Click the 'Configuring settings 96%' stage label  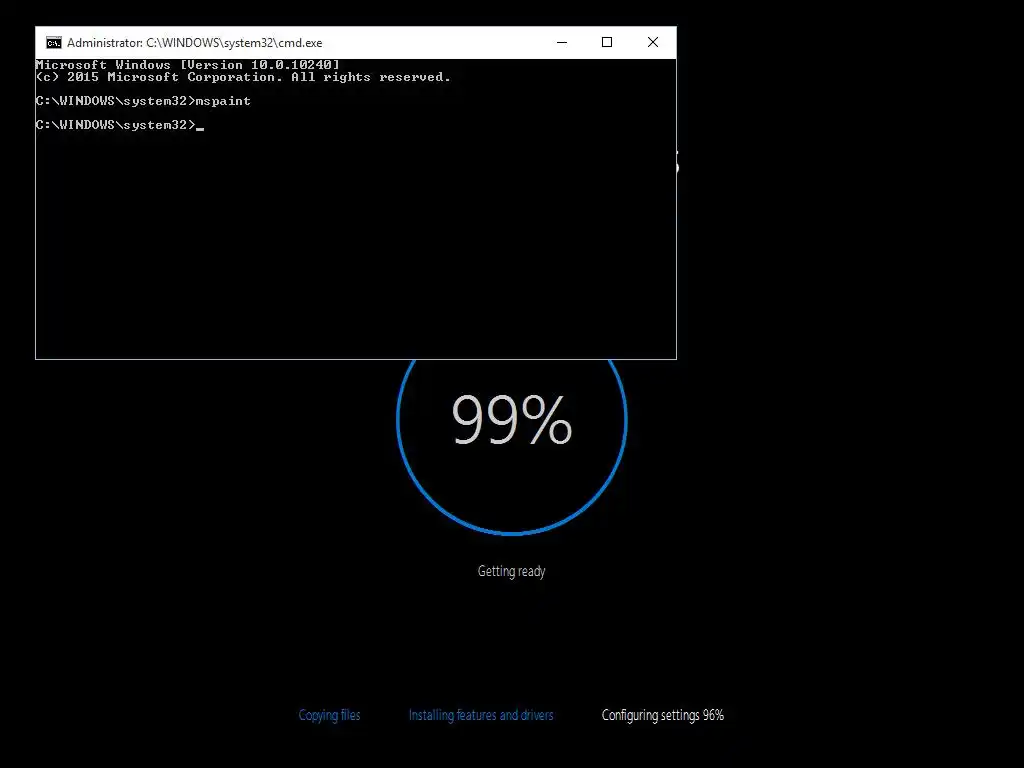pos(663,715)
